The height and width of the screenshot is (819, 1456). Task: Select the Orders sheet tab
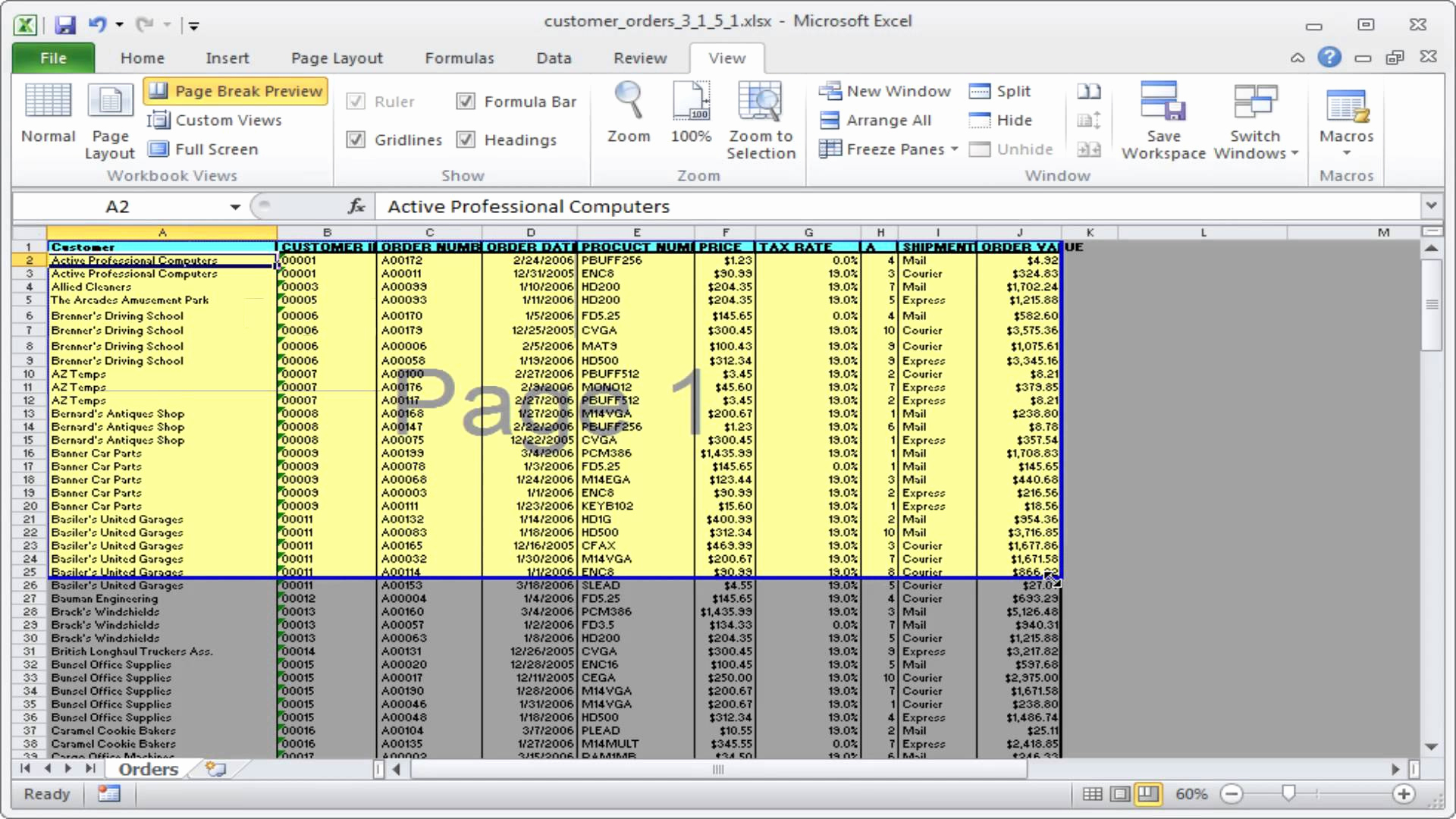(x=146, y=769)
